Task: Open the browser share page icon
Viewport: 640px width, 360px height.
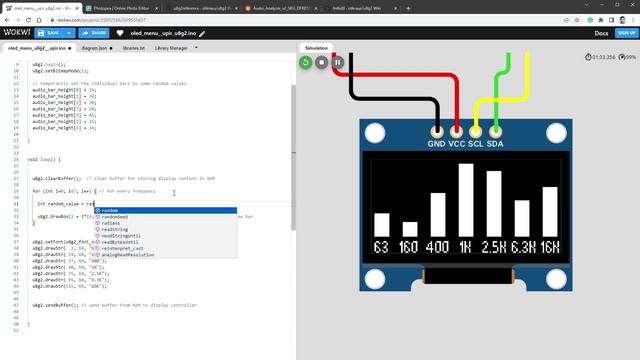Action: (x=566, y=20)
